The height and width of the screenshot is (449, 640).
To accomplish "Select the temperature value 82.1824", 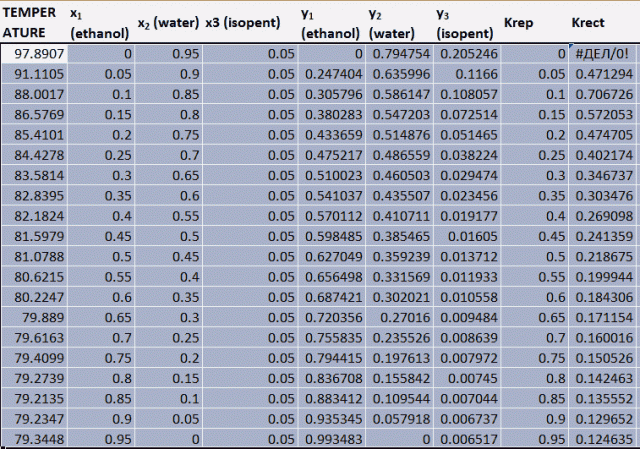I will pos(33,215).
